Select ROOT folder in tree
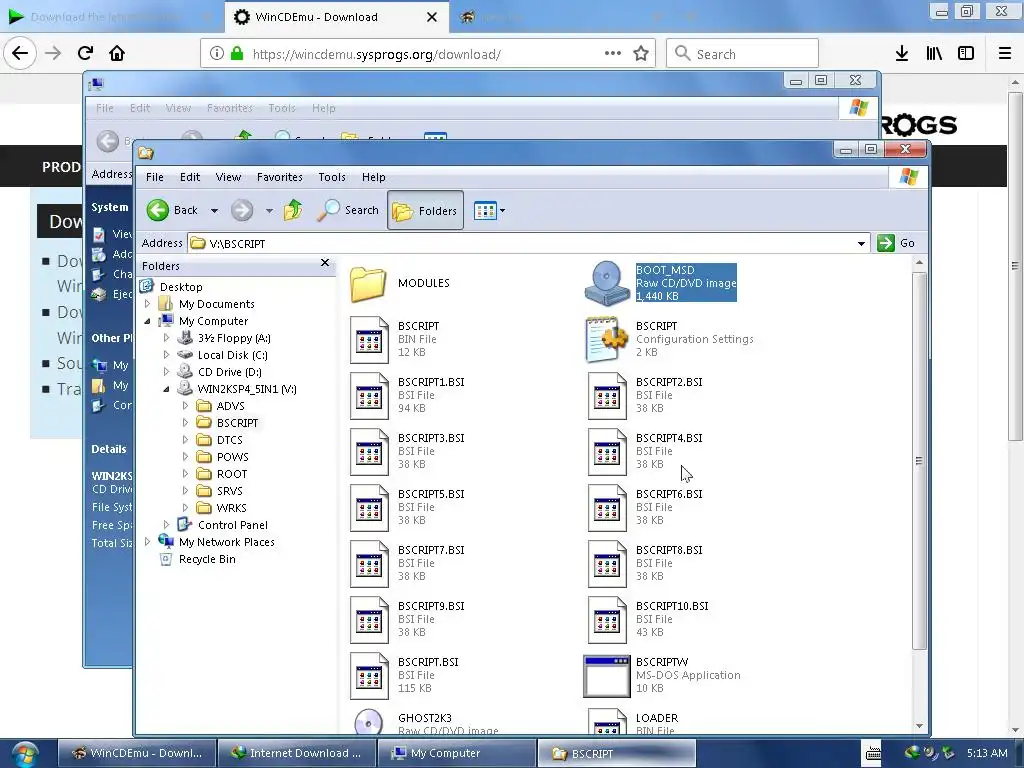 click(x=232, y=473)
